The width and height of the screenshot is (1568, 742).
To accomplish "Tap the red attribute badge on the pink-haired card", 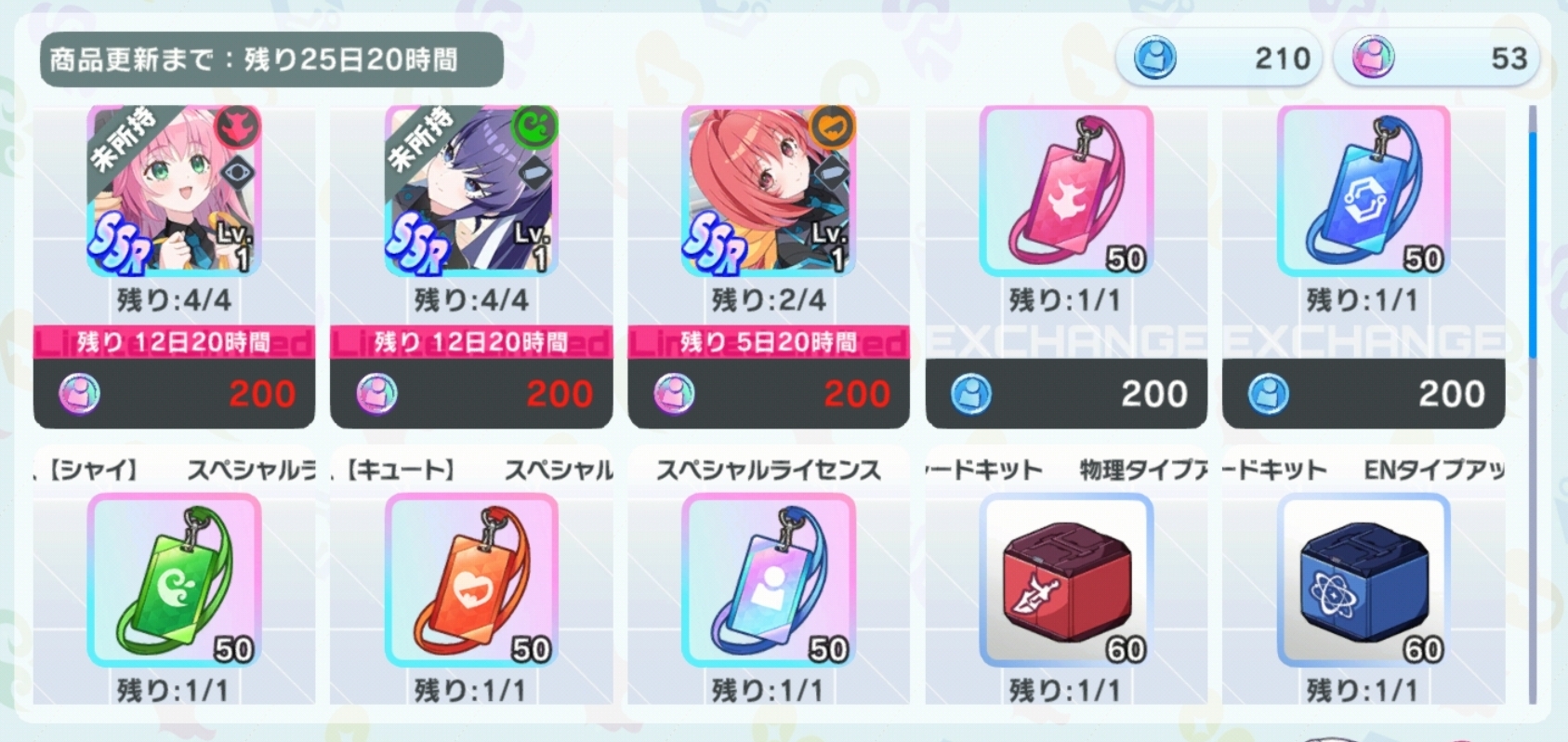I will pos(238,128).
